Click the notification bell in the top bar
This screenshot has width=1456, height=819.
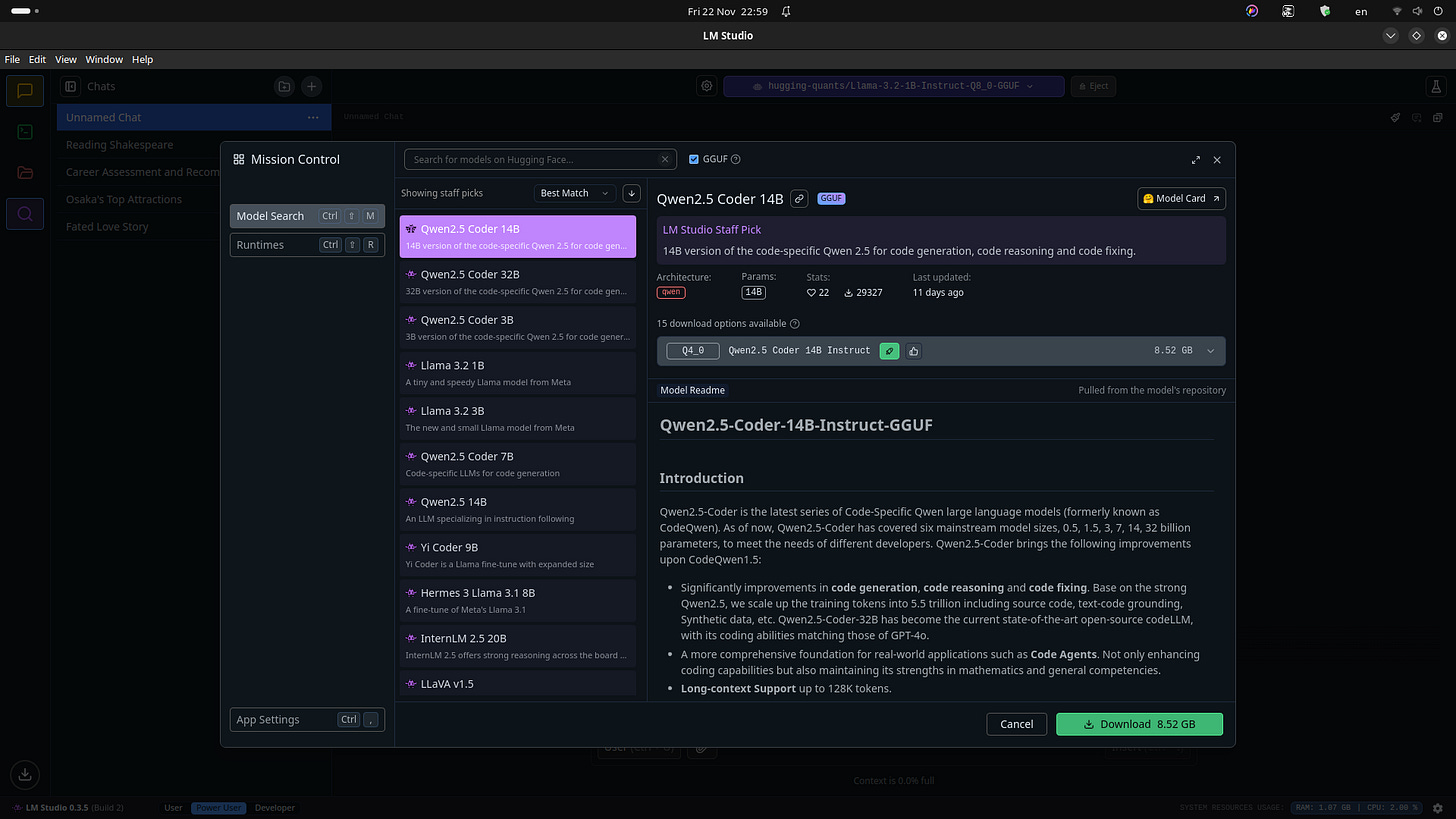pyautogui.click(x=786, y=12)
